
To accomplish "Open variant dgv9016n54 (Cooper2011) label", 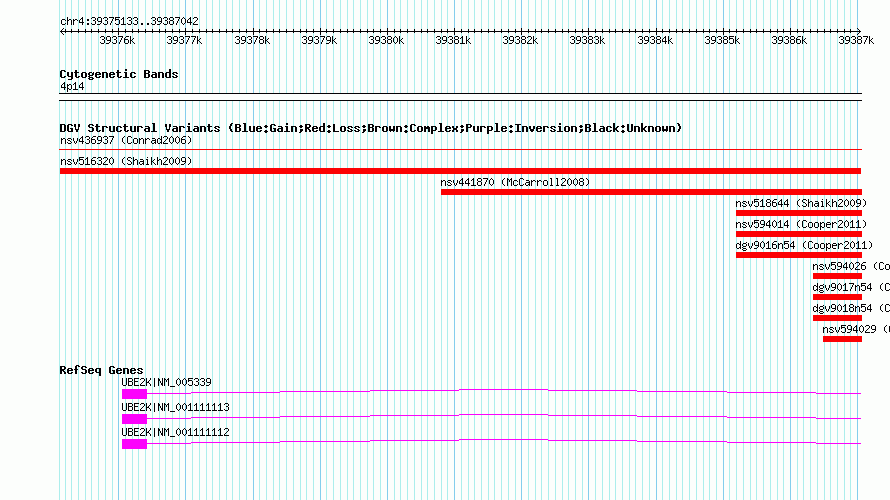I will pos(804,245).
